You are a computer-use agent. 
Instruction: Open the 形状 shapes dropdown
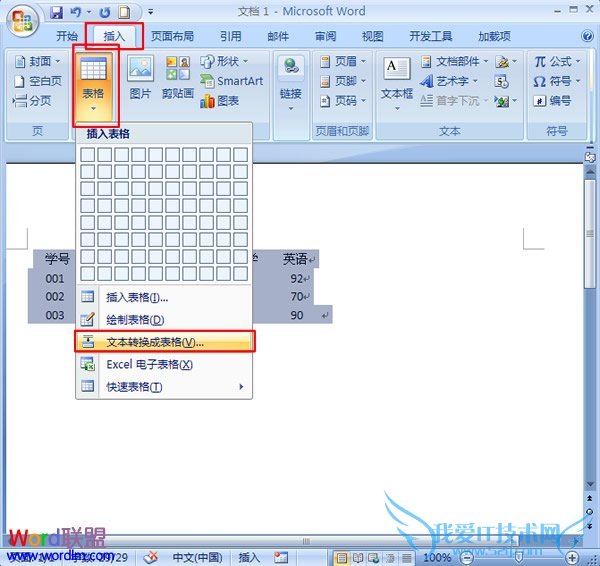[x=224, y=61]
